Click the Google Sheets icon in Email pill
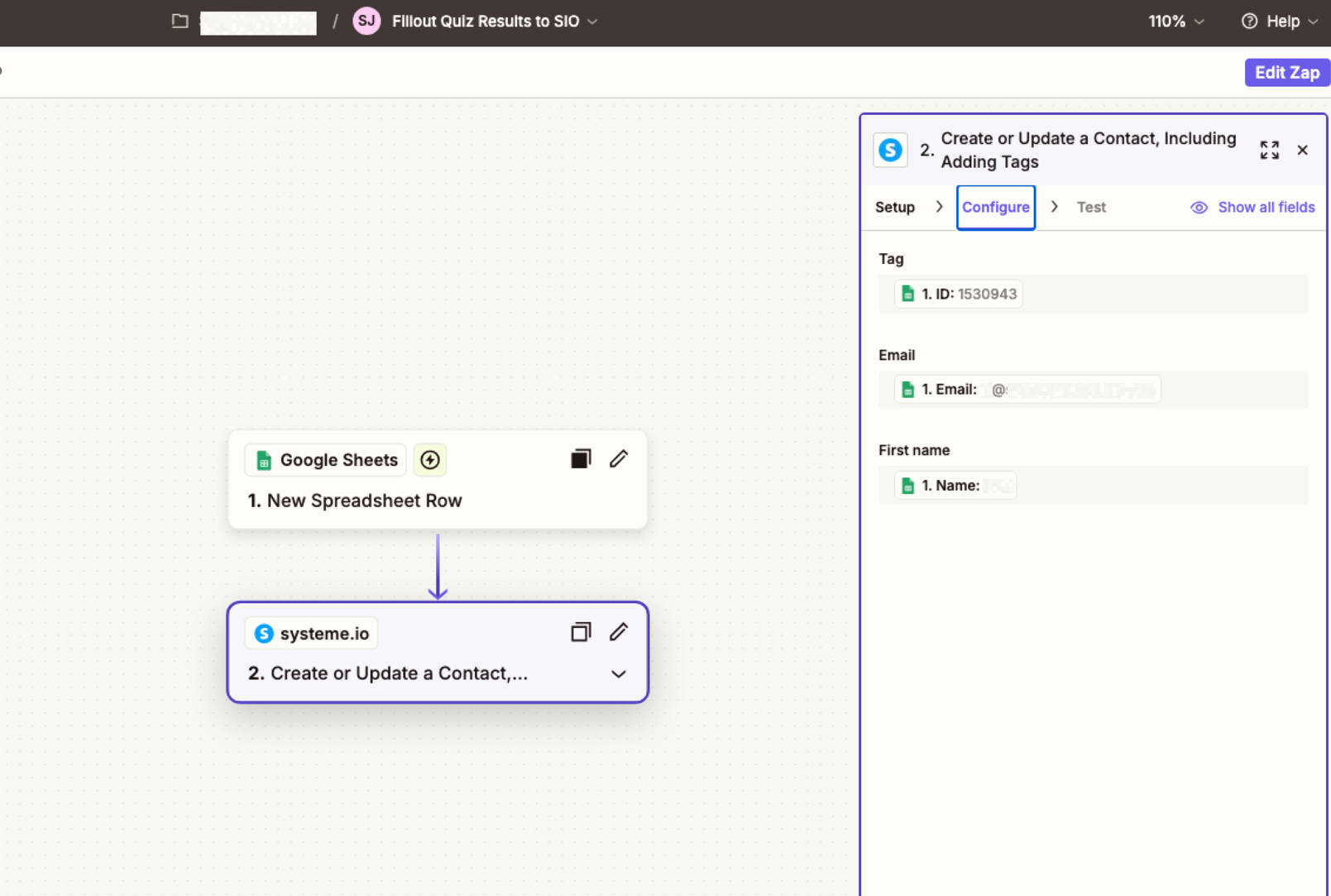This screenshot has height=896, width=1331. (x=907, y=390)
